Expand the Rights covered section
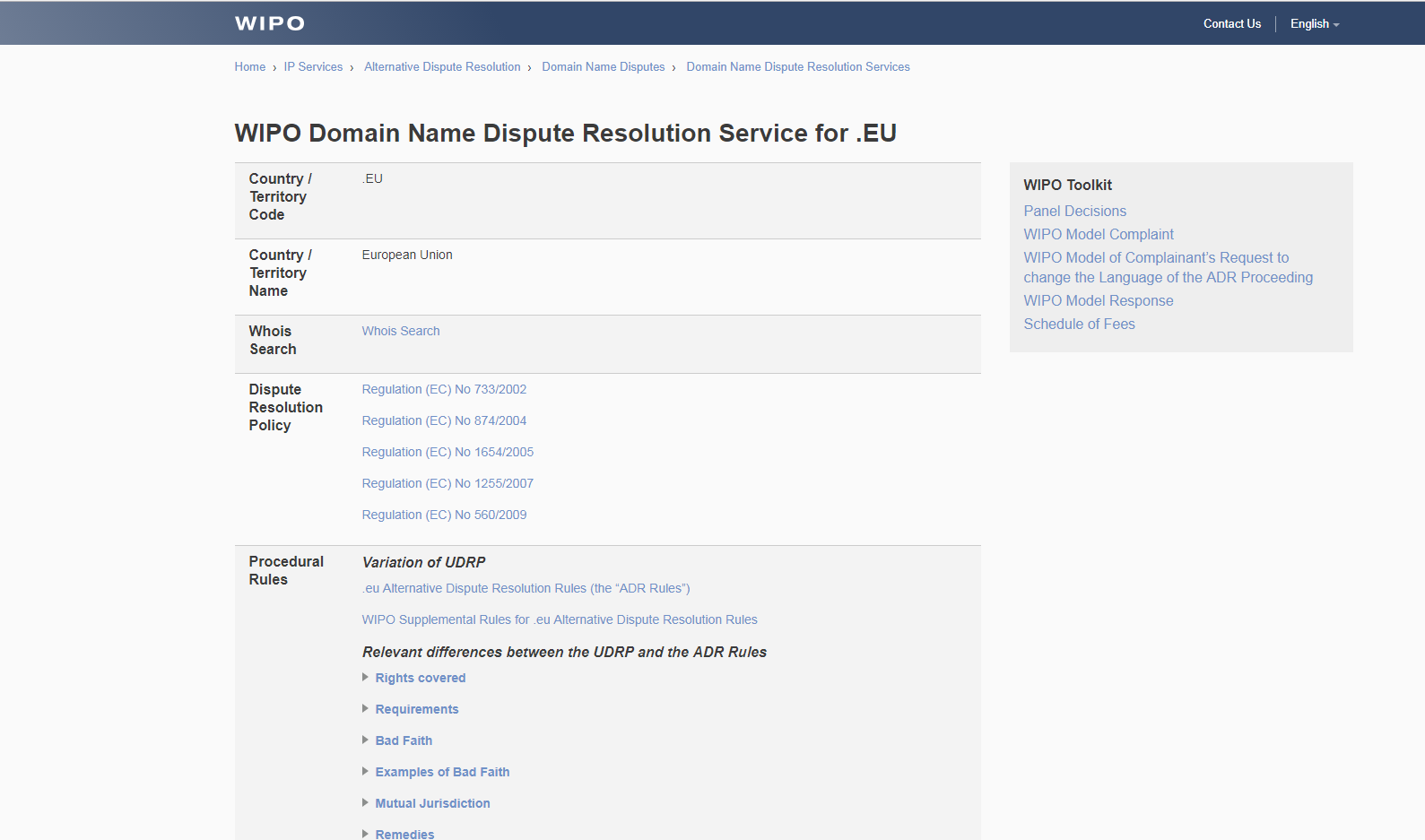 pos(420,678)
